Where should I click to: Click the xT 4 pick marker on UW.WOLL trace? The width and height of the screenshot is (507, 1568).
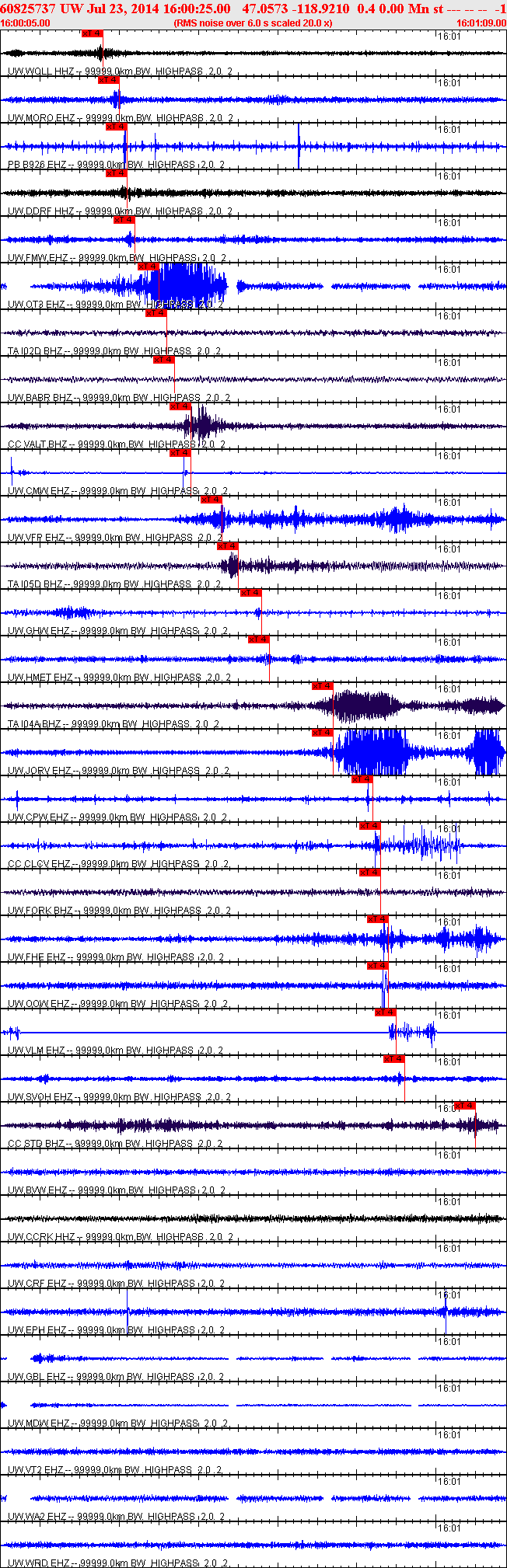coord(92,33)
